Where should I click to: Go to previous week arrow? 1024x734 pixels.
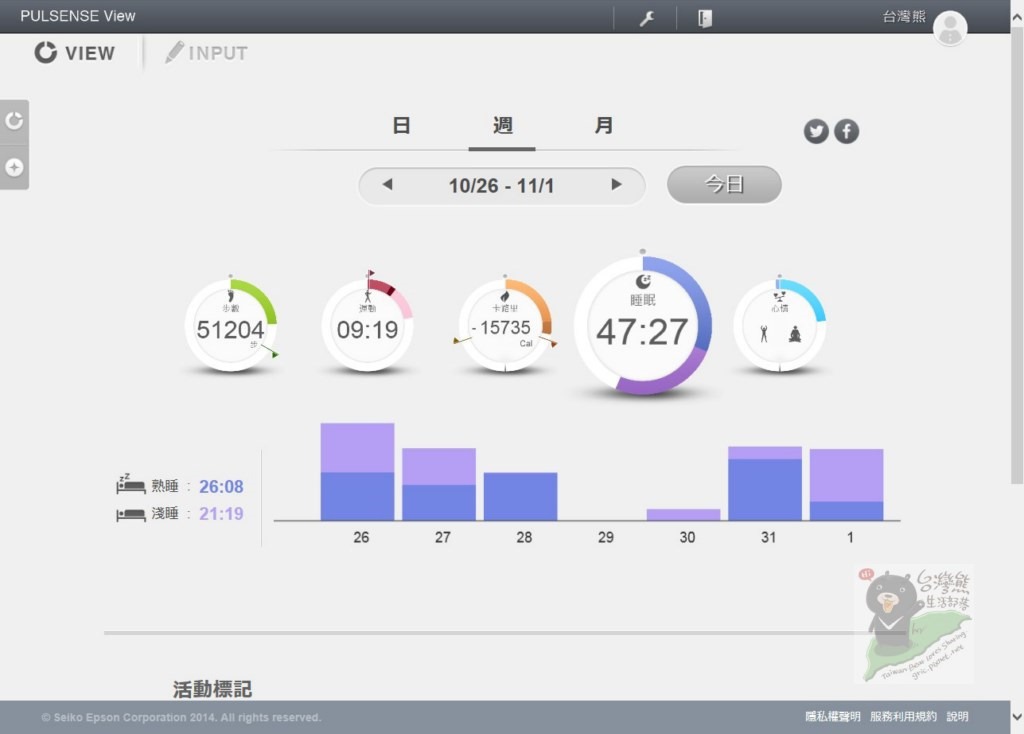coord(387,185)
